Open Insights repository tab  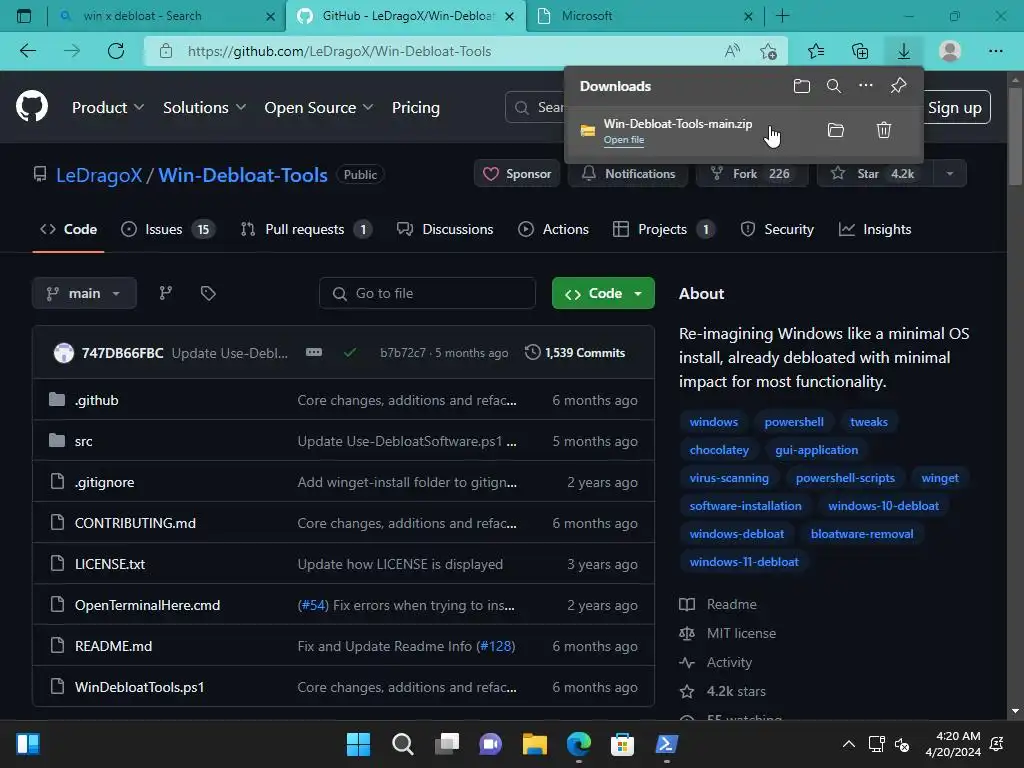click(875, 229)
